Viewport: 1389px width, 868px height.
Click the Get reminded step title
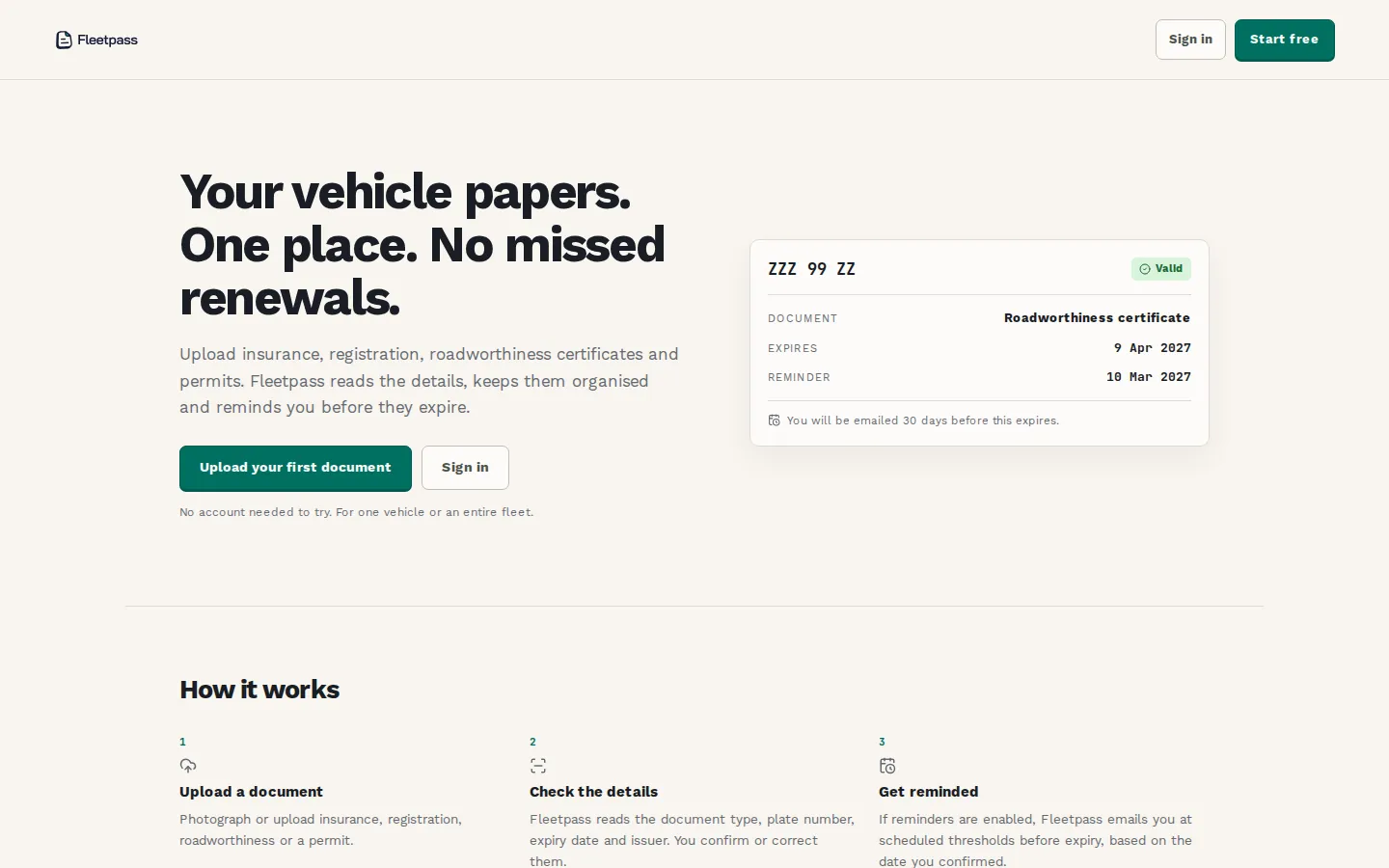(928, 792)
